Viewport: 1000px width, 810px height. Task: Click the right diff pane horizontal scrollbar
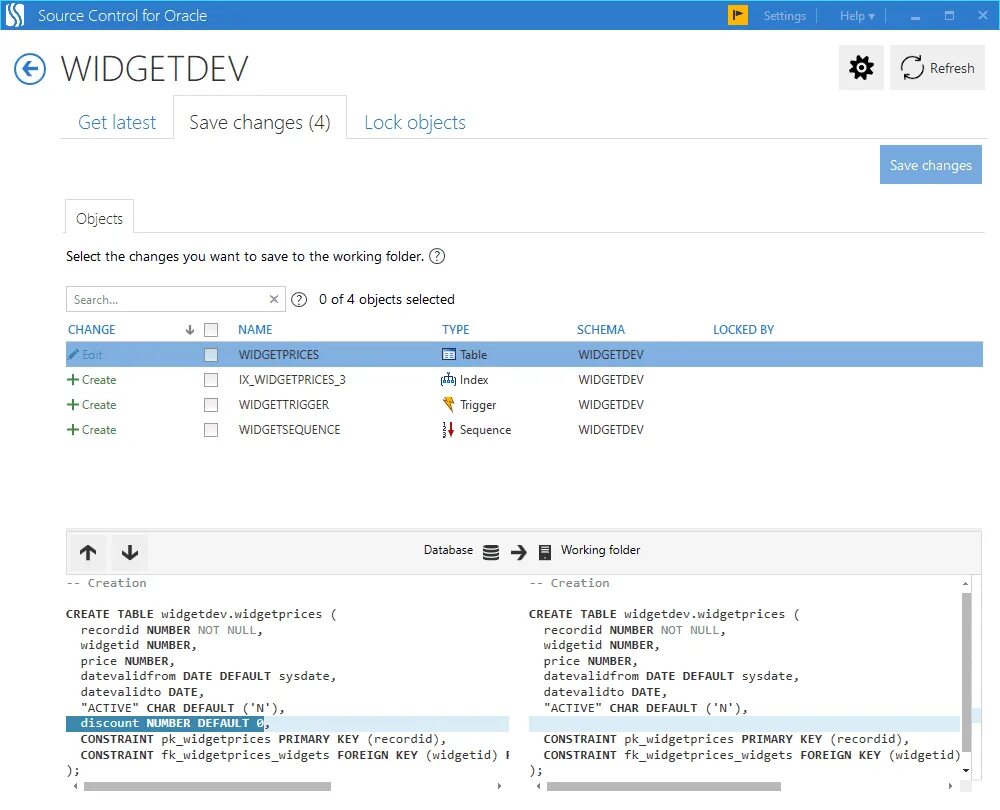[664, 786]
